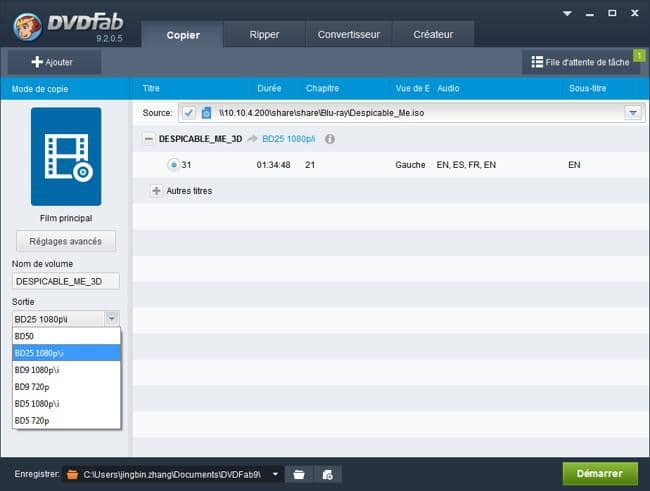Screen dimensions: 650x491
Task: Maximize the DVDFab window
Action: pyautogui.click(x=612, y=13)
